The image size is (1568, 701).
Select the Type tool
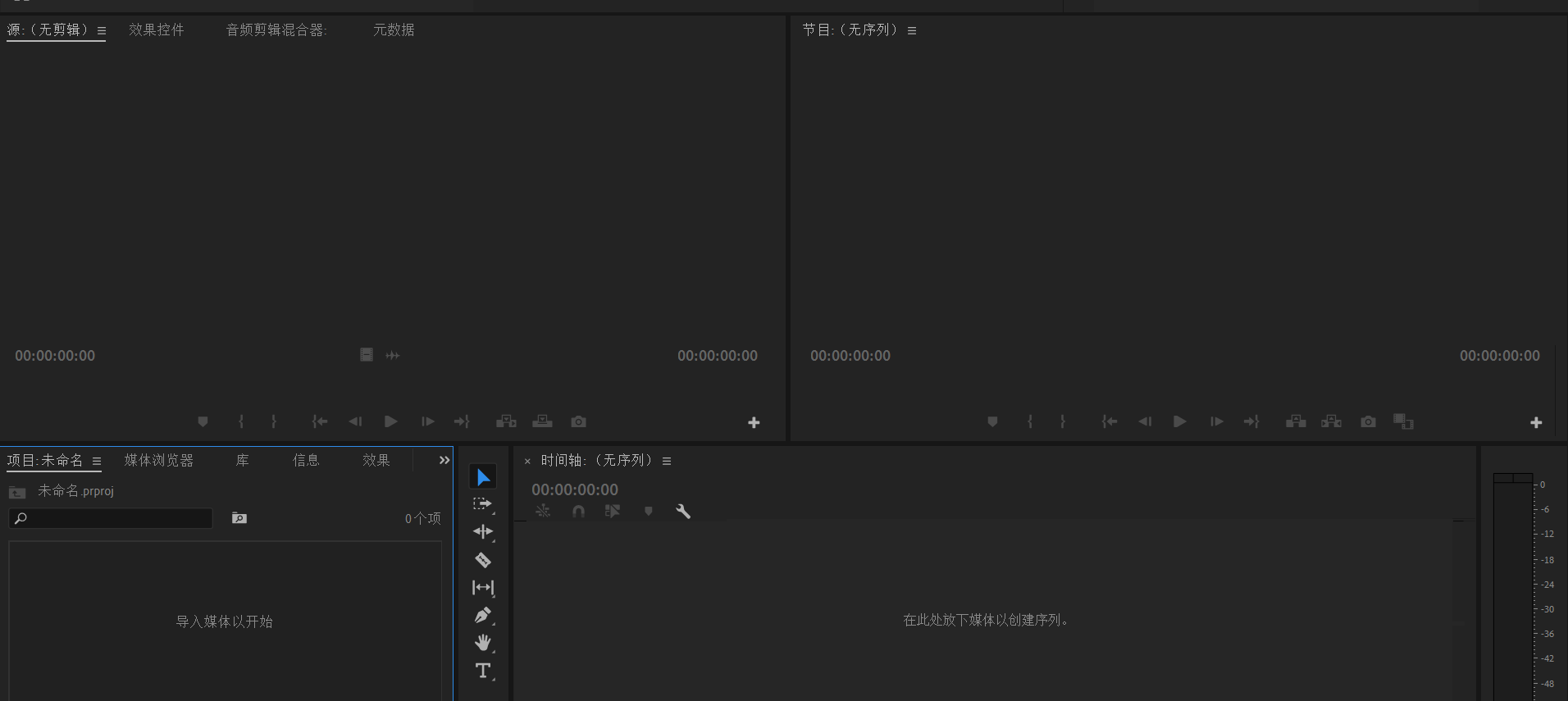click(483, 671)
